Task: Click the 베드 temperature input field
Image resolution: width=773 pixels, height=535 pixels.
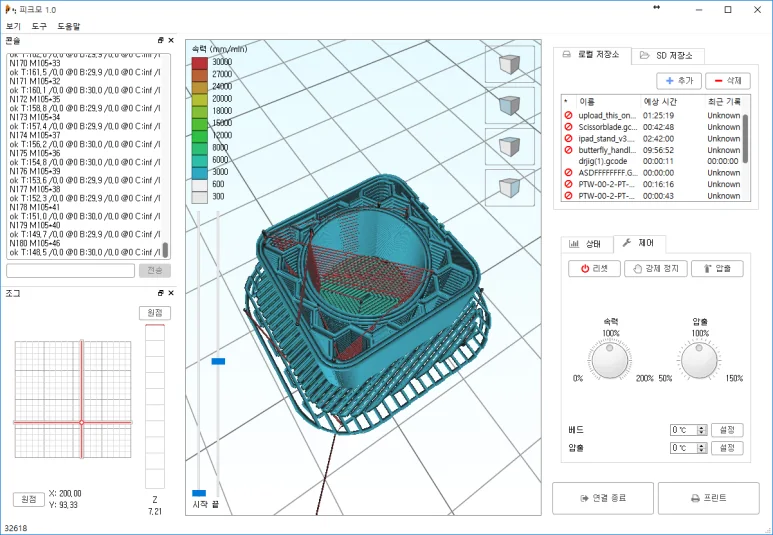Action: [x=684, y=429]
